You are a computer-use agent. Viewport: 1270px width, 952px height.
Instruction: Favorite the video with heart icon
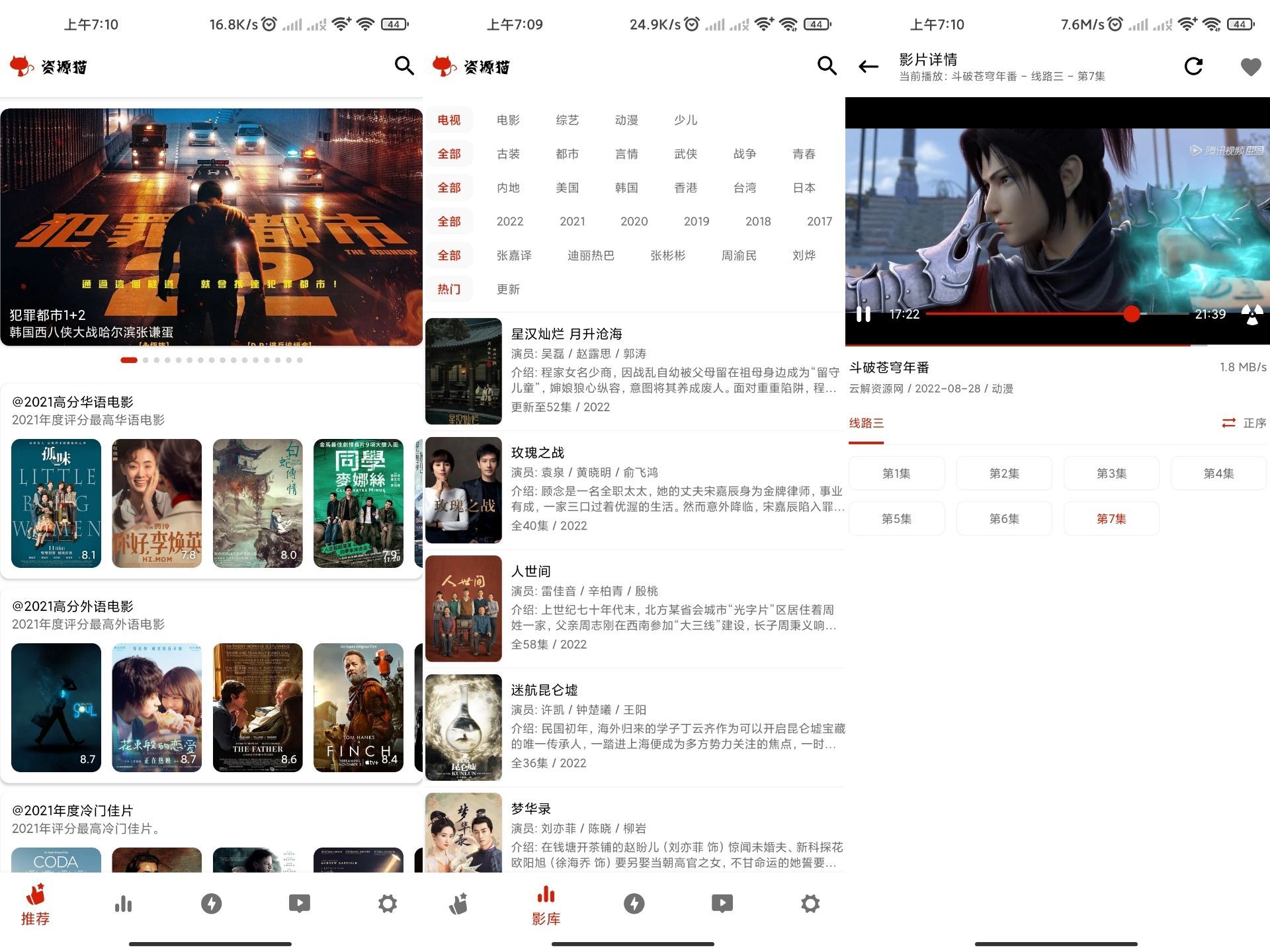pos(1250,66)
